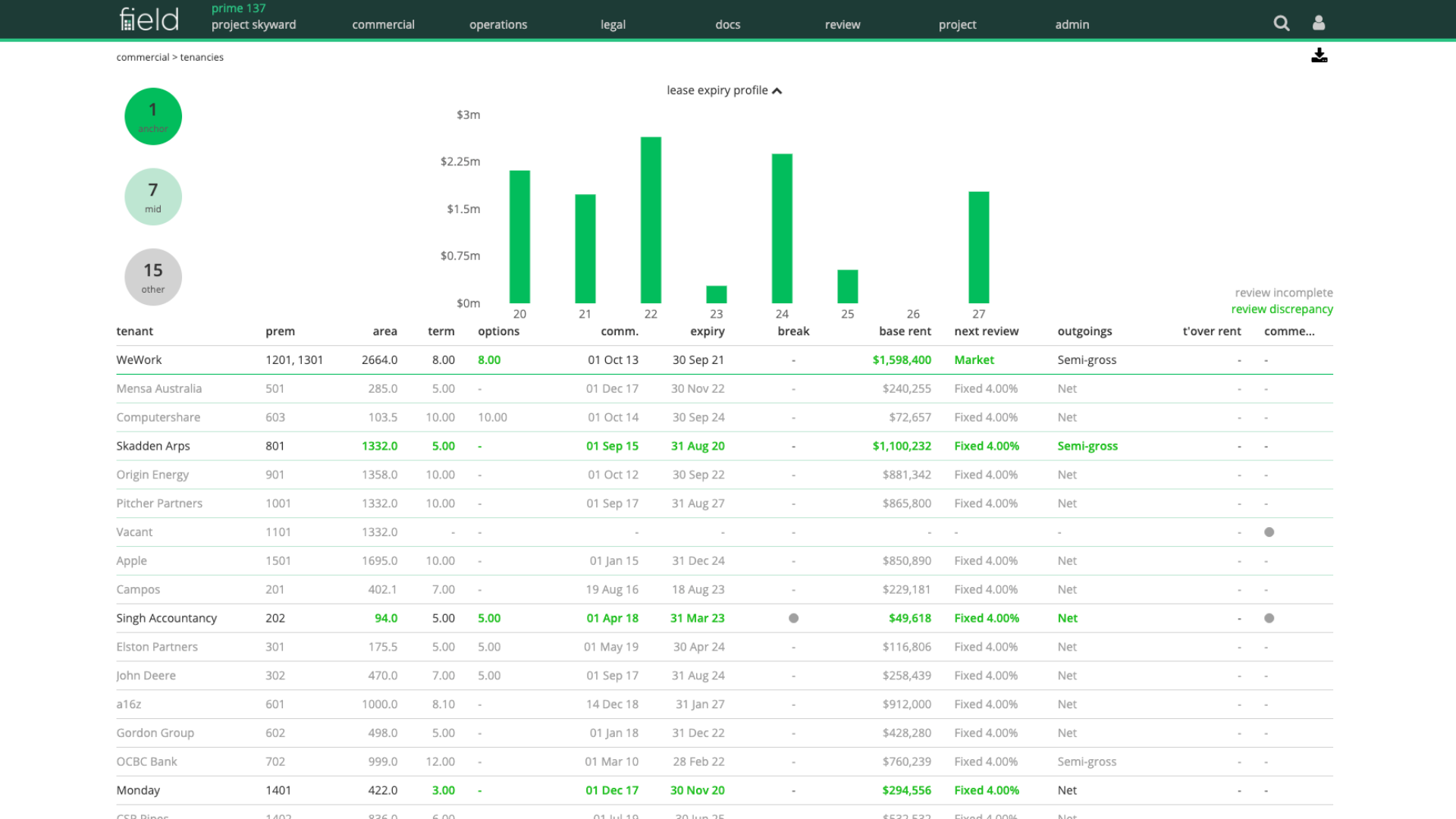Open the WeWork tenant row
The height and width of the screenshot is (819, 1456).
tap(724, 360)
